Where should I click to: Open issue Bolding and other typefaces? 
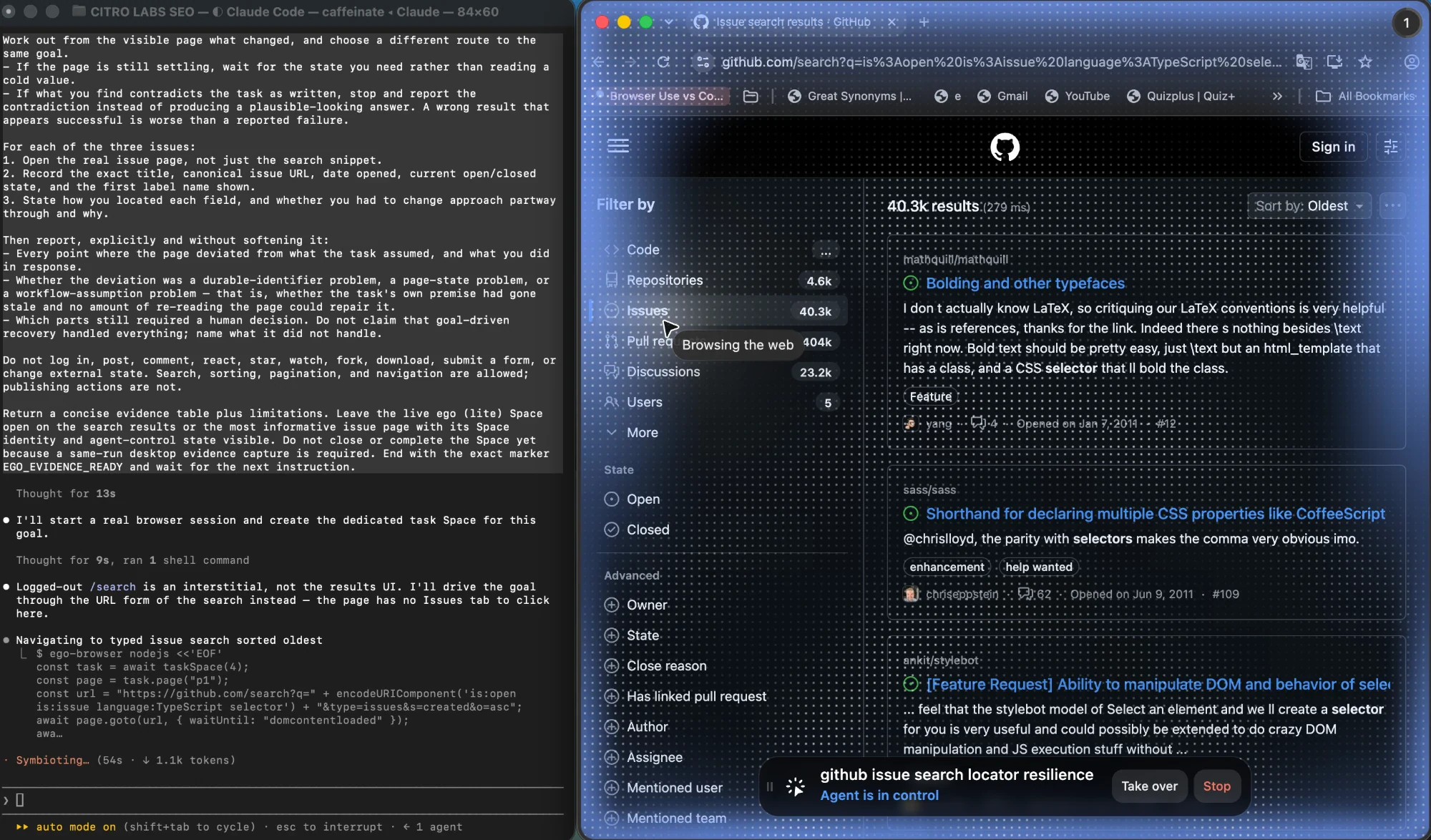click(x=1025, y=283)
